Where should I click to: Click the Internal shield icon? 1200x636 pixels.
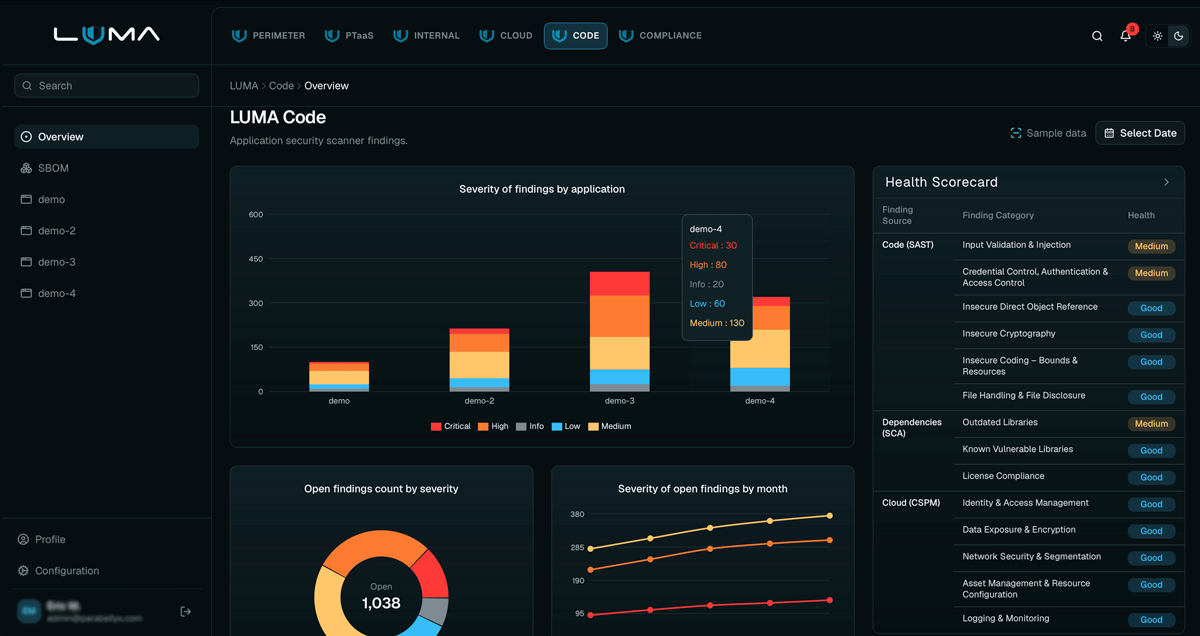pos(401,36)
